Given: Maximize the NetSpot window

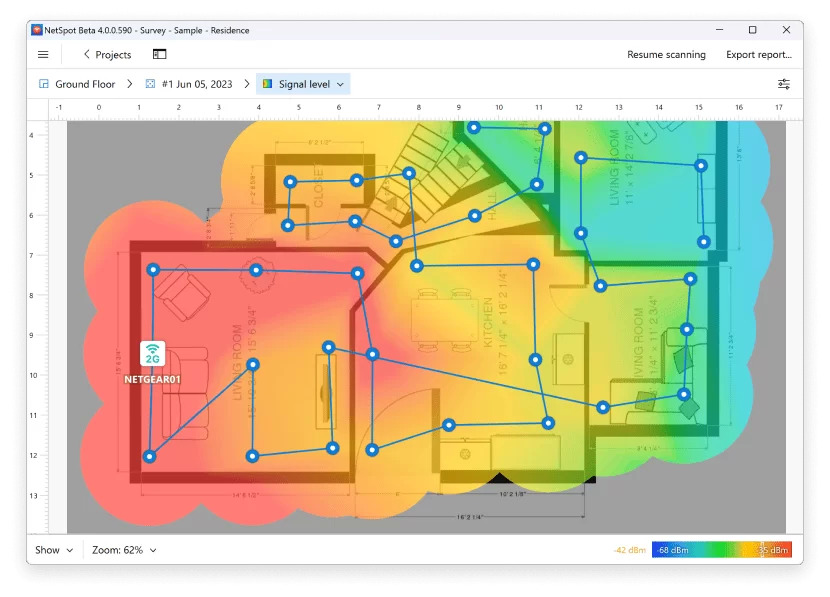Looking at the screenshot, I should 753,30.
